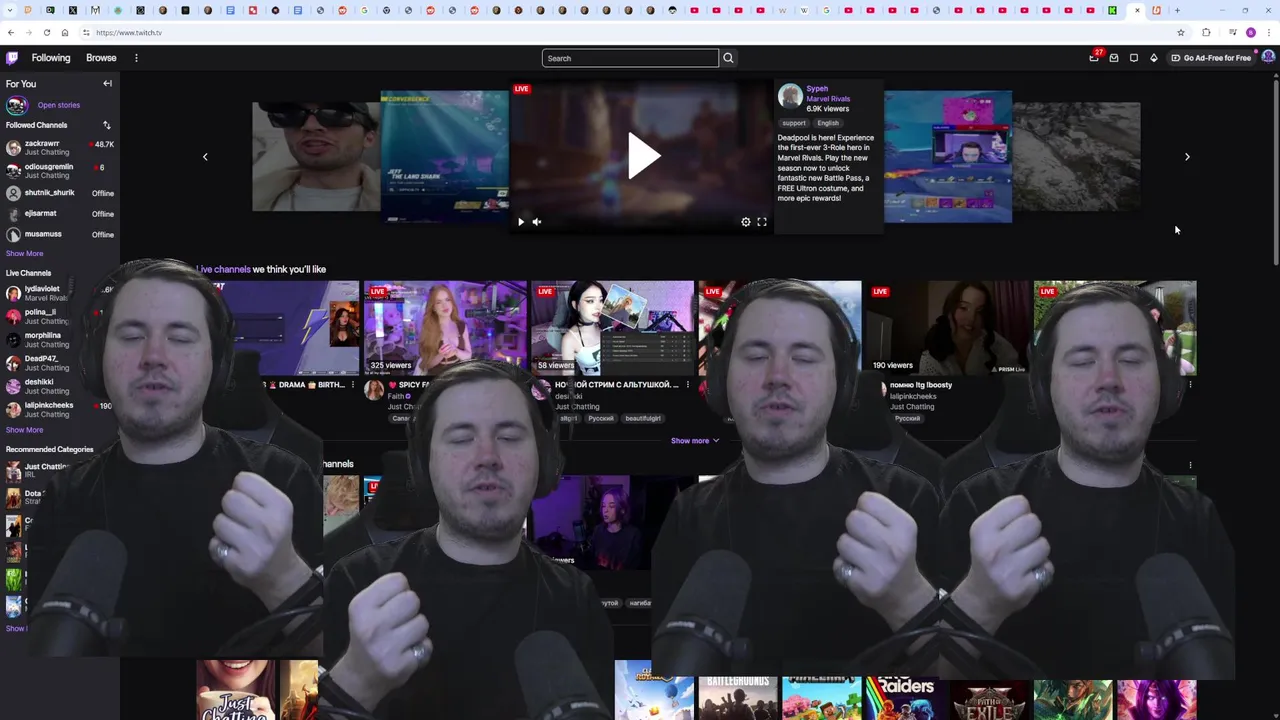Click the stories avatar next to Open stories
The width and height of the screenshot is (1280, 720).
click(17, 105)
